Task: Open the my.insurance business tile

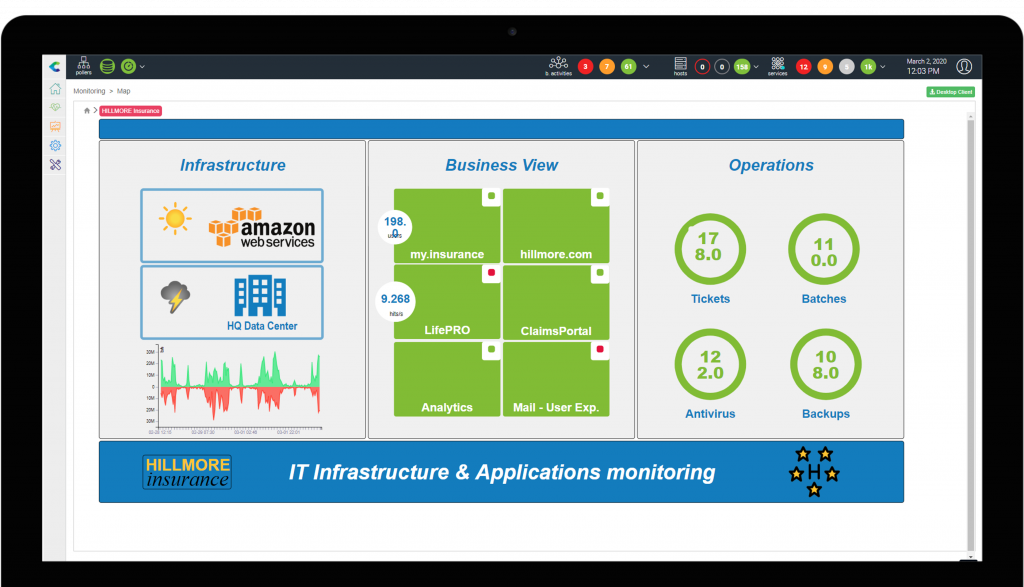Action: [447, 226]
